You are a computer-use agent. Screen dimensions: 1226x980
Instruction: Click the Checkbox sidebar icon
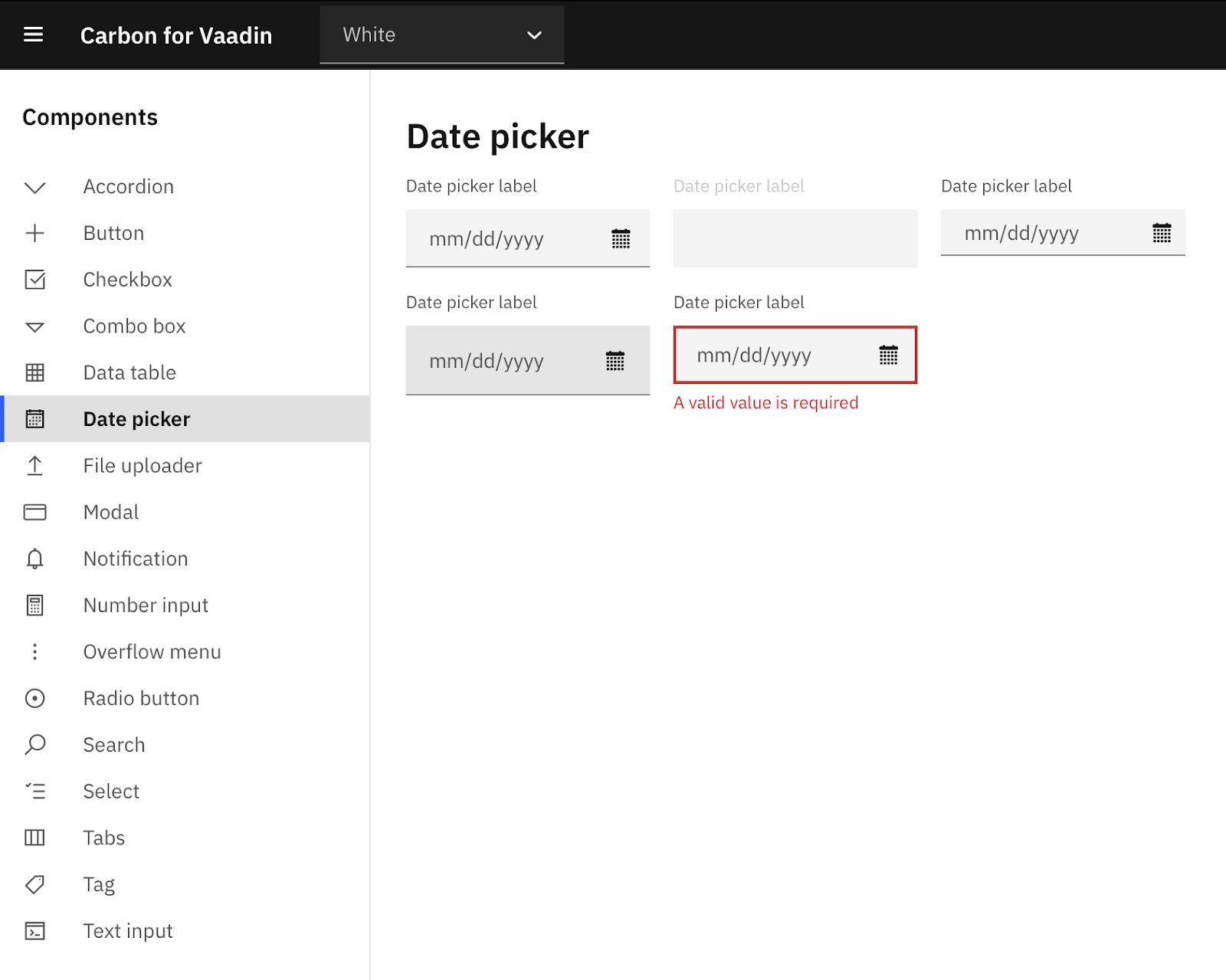coord(35,280)
